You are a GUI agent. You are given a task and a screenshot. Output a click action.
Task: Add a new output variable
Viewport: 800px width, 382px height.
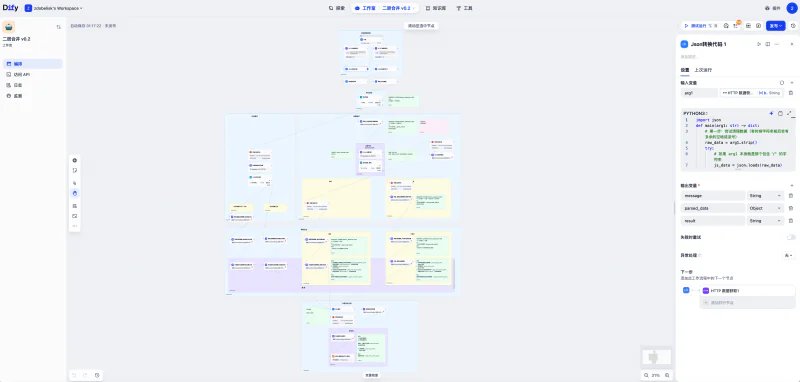[x=792, y=185]
